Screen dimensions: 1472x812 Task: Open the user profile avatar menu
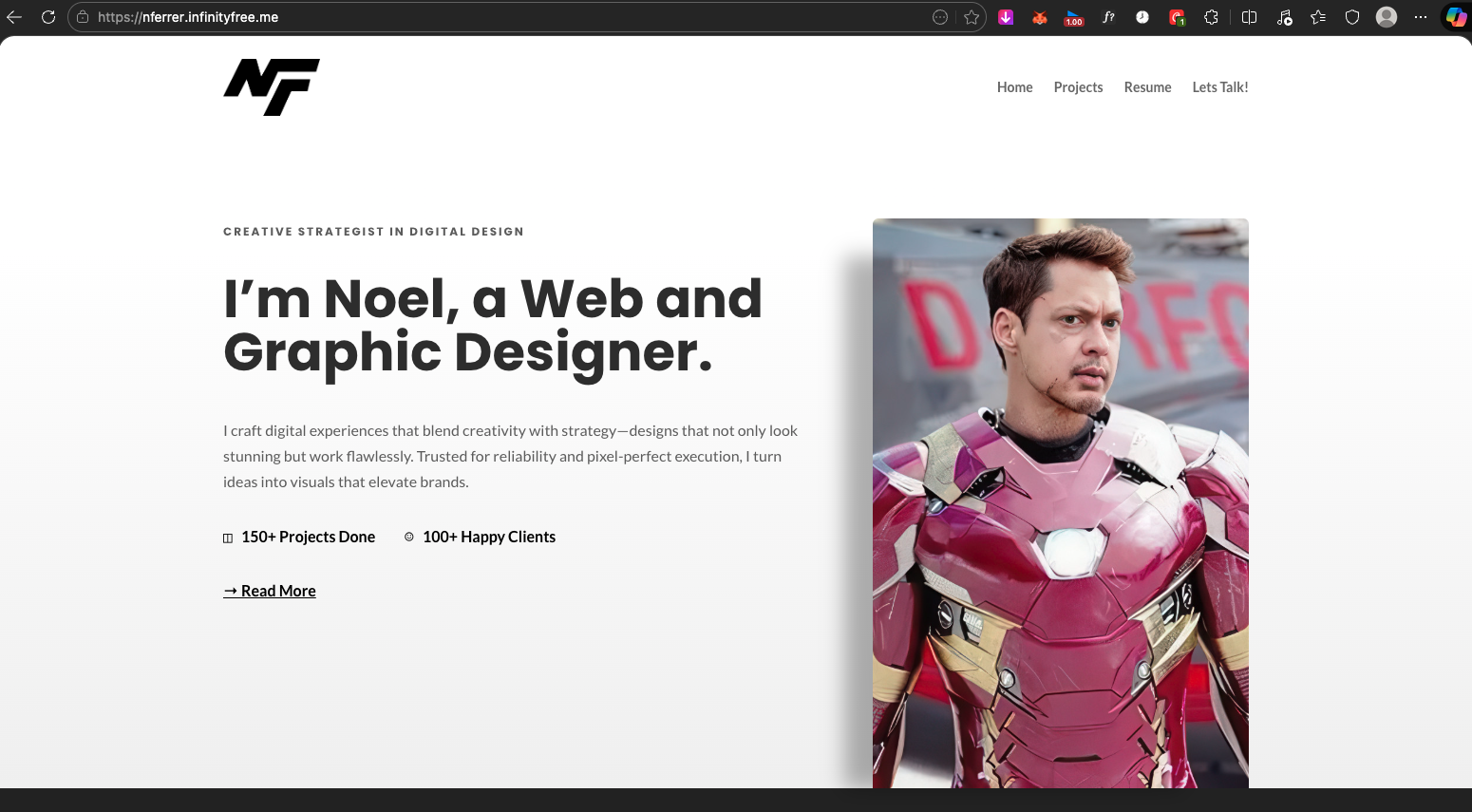[x=1387, y=17]
